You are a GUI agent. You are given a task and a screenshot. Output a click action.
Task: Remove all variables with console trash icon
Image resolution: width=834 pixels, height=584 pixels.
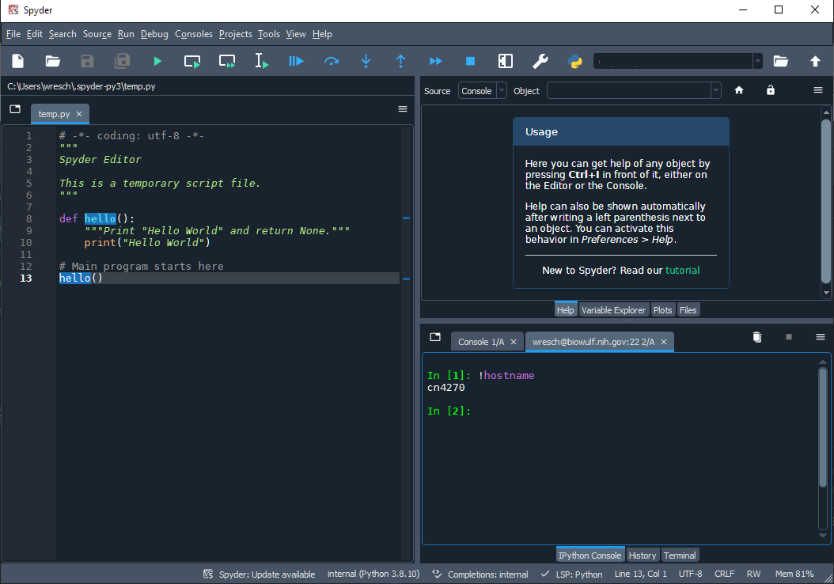[757, 338]
